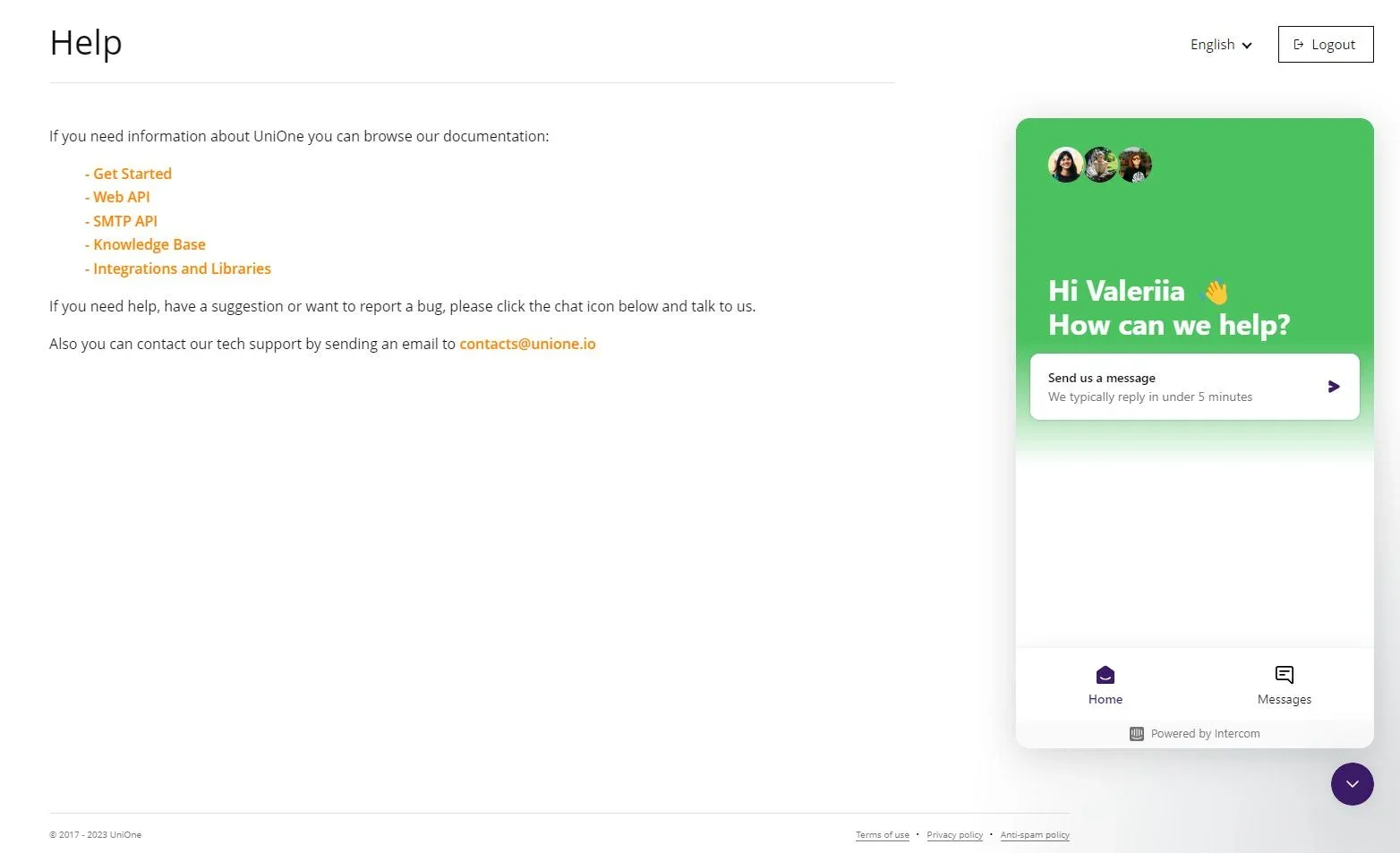Click 'How can we help?' chat heading
The width and height of the screenshot is (1400, 853).
coord(1169,325)
